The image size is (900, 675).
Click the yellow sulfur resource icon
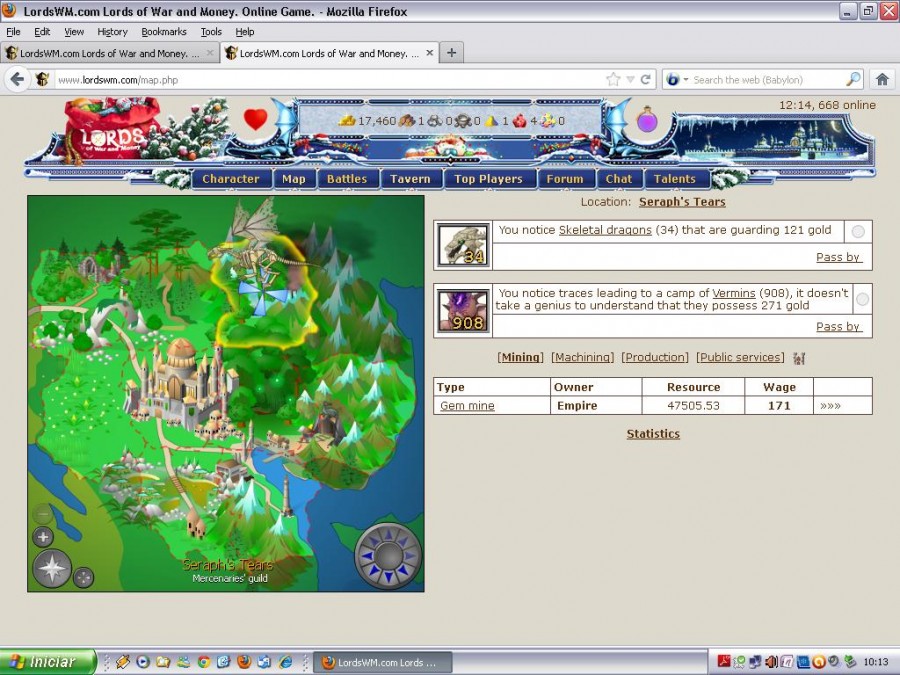point(491,121)
